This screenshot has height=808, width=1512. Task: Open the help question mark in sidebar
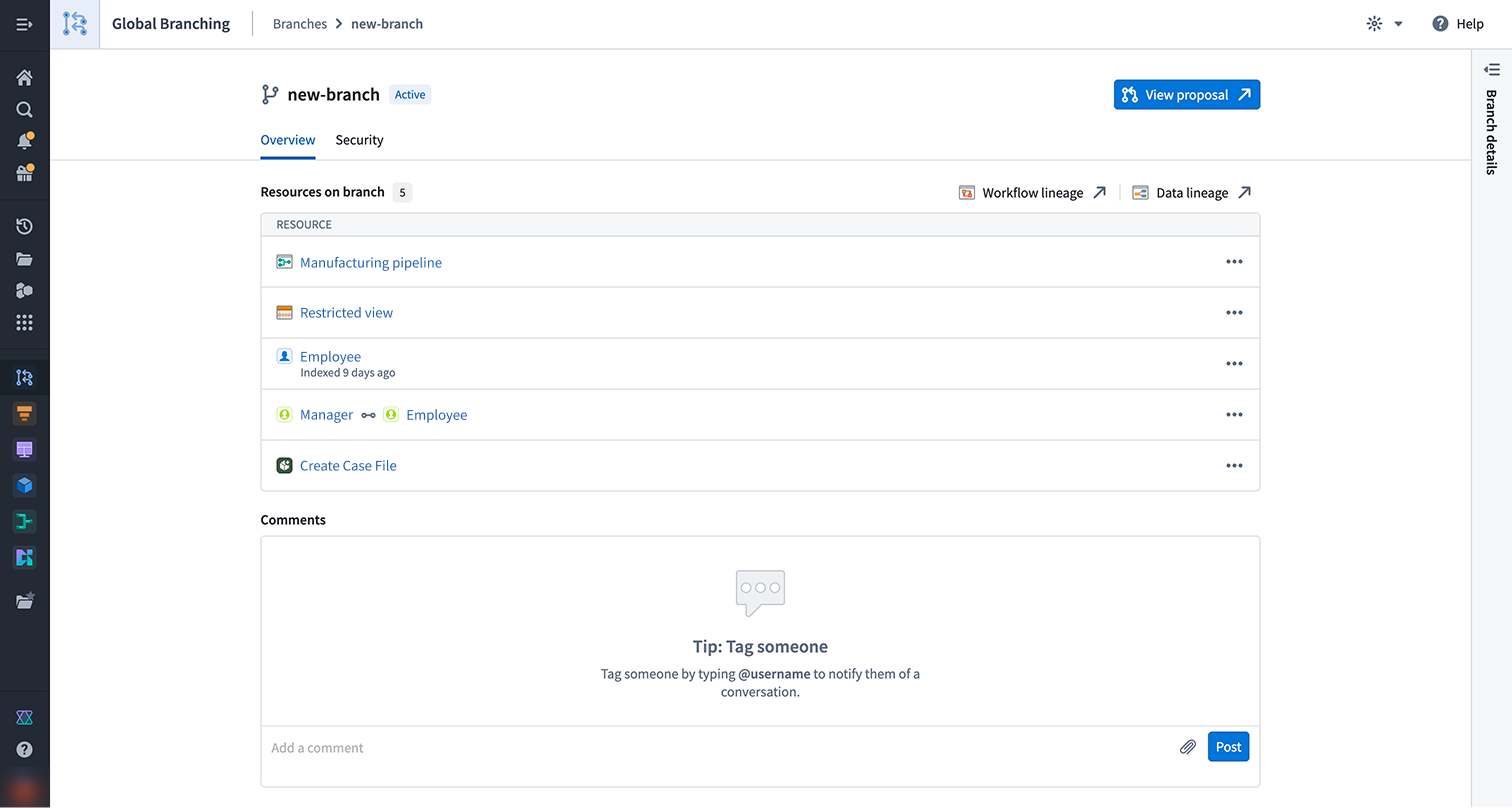(x=24, y=749)
